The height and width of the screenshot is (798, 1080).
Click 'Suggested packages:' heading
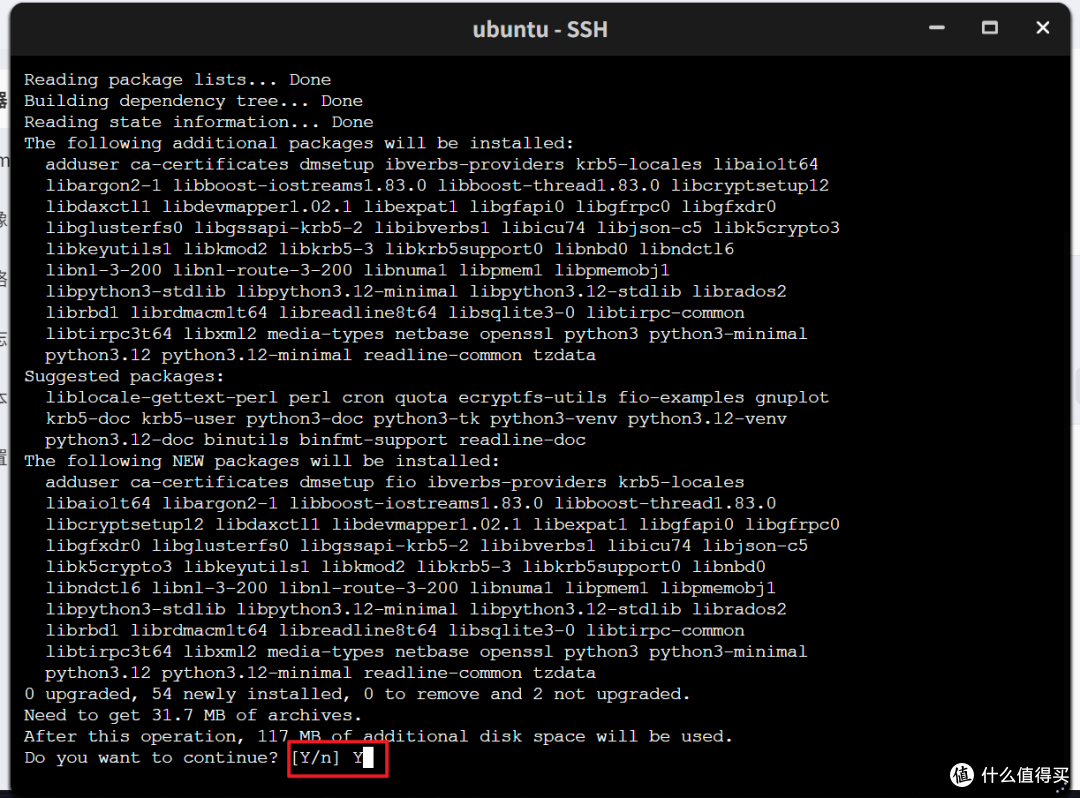[x=124, y=377]
